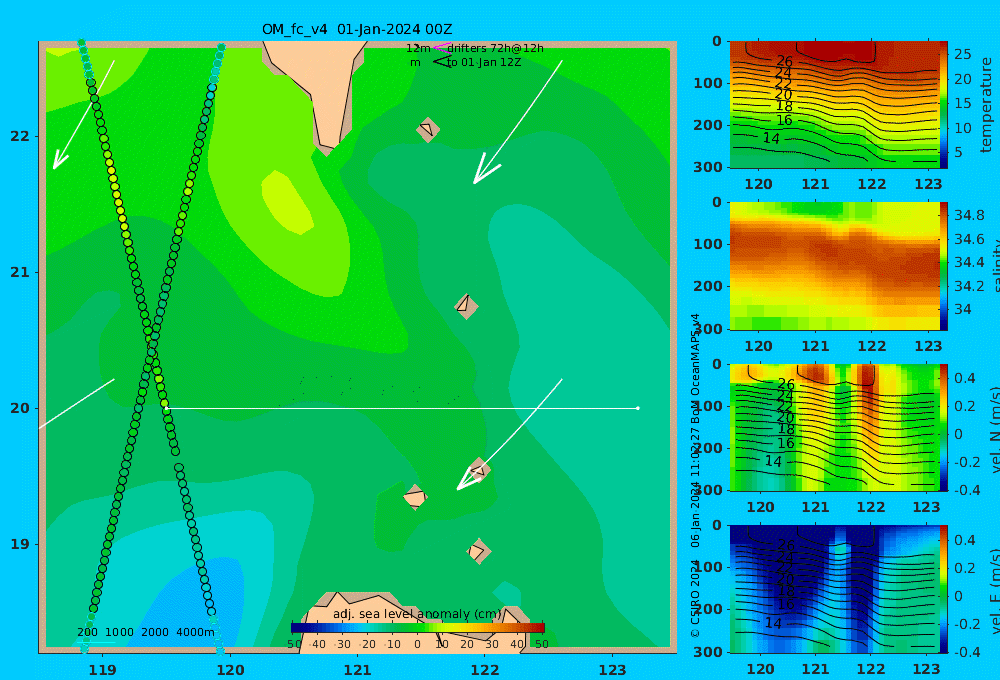Image resolution: width=1000 pixels, height=680 pixels.
Task: Click the vel. N (m/s) colorbar
Action: pos(943,427)
